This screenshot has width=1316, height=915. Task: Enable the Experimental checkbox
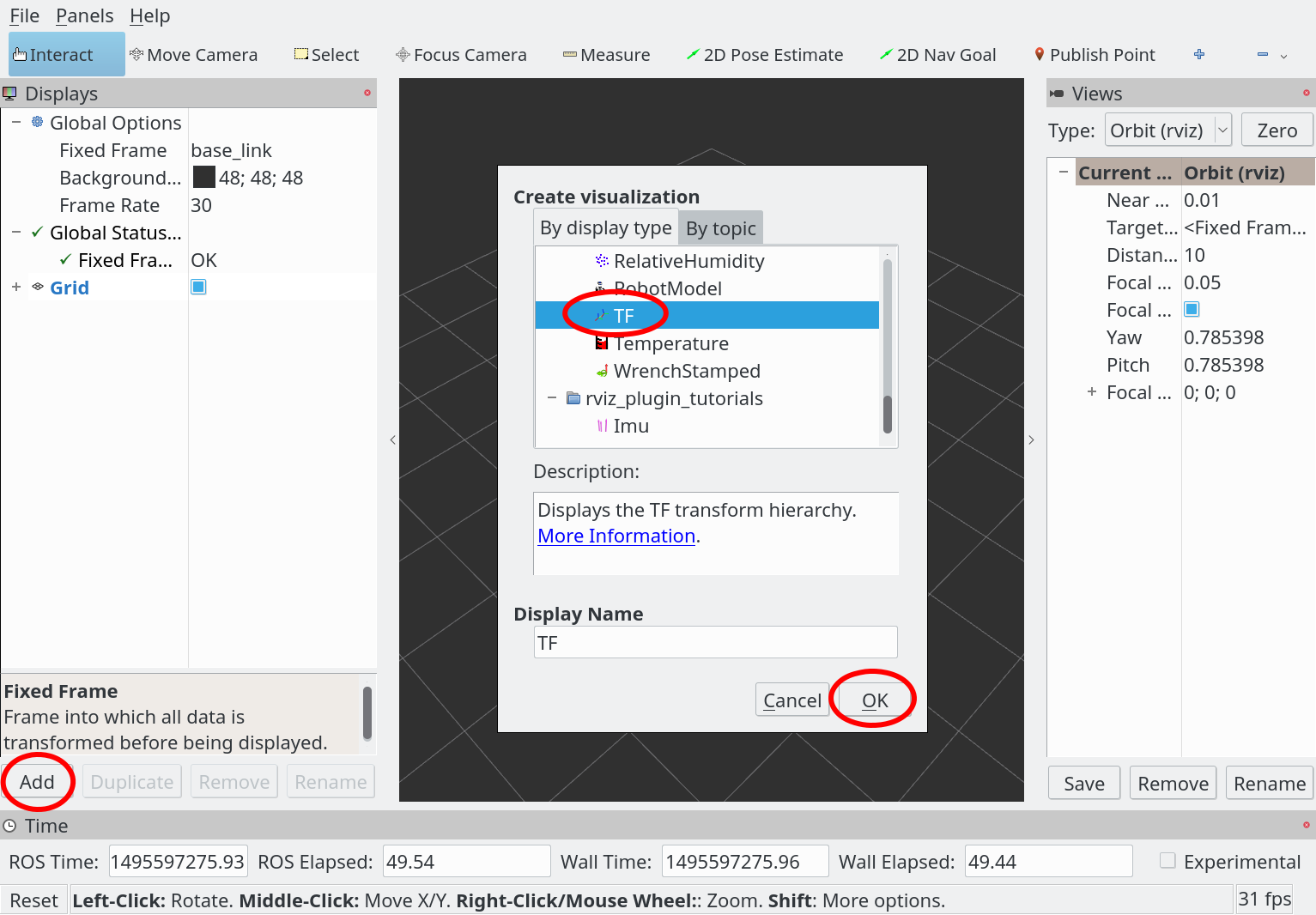[x=1167, y=860]
